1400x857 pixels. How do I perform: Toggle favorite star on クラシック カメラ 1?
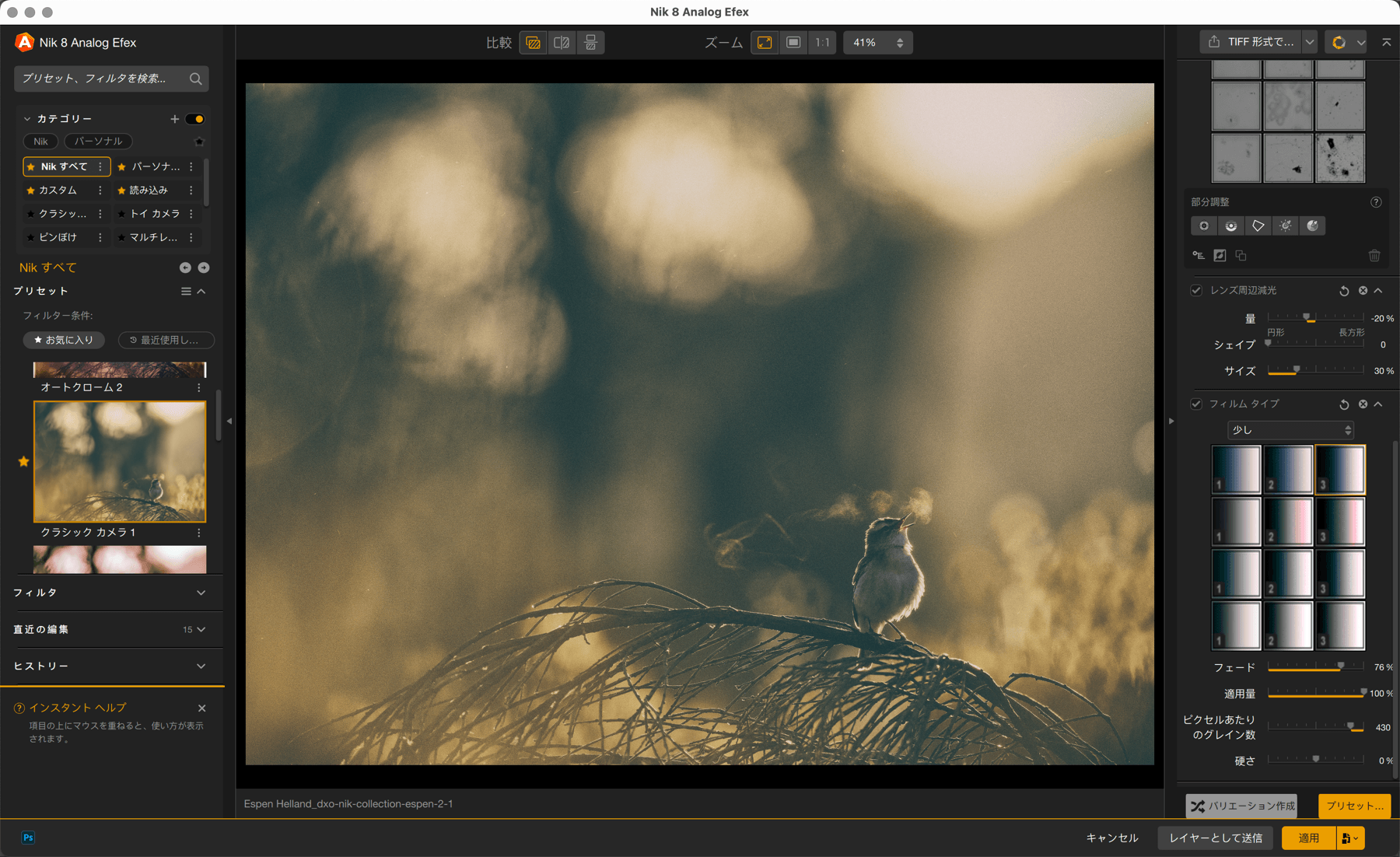tap(23, 462)
